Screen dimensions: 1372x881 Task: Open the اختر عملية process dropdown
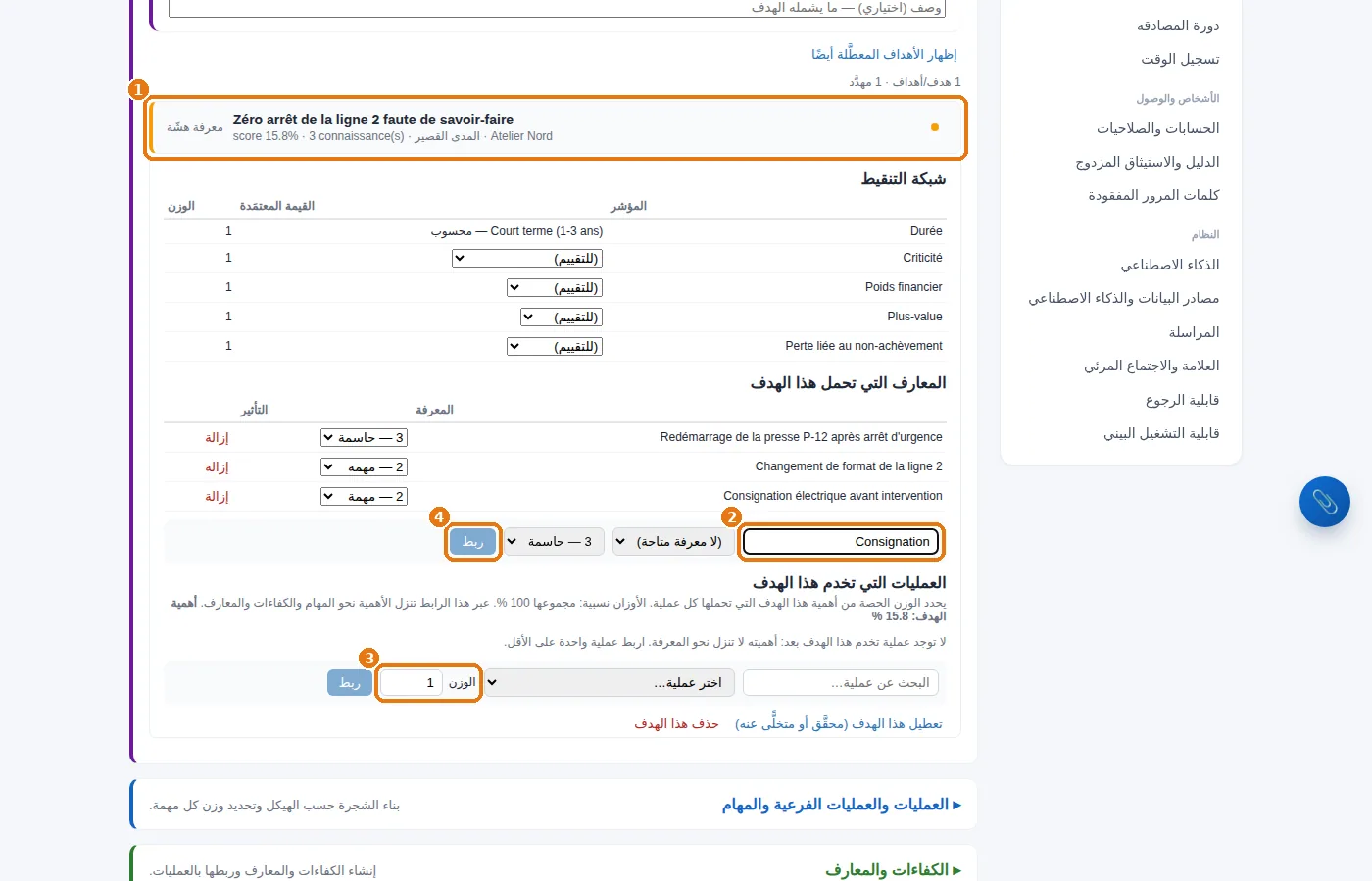point(609,683)
